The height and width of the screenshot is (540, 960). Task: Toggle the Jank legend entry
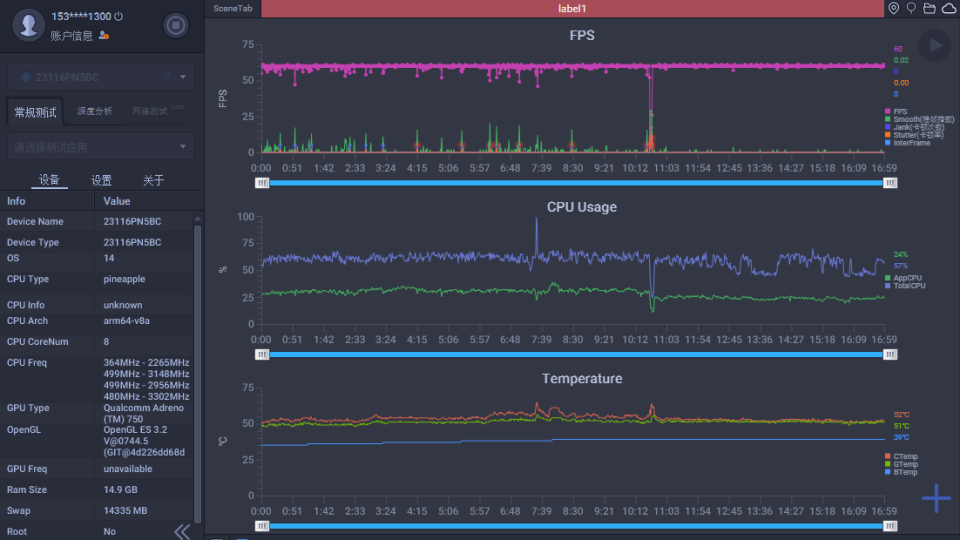(x=915, y=127)
